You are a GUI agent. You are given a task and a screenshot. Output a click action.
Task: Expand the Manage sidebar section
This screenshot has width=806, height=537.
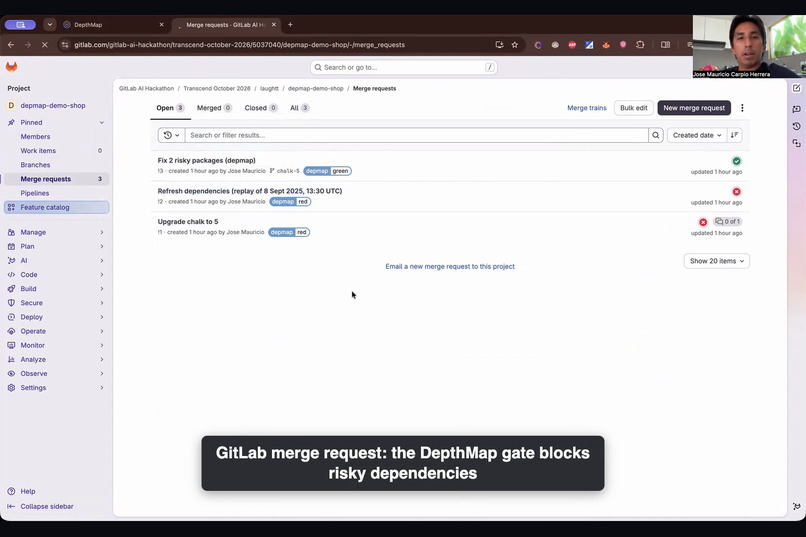(56, 232)
